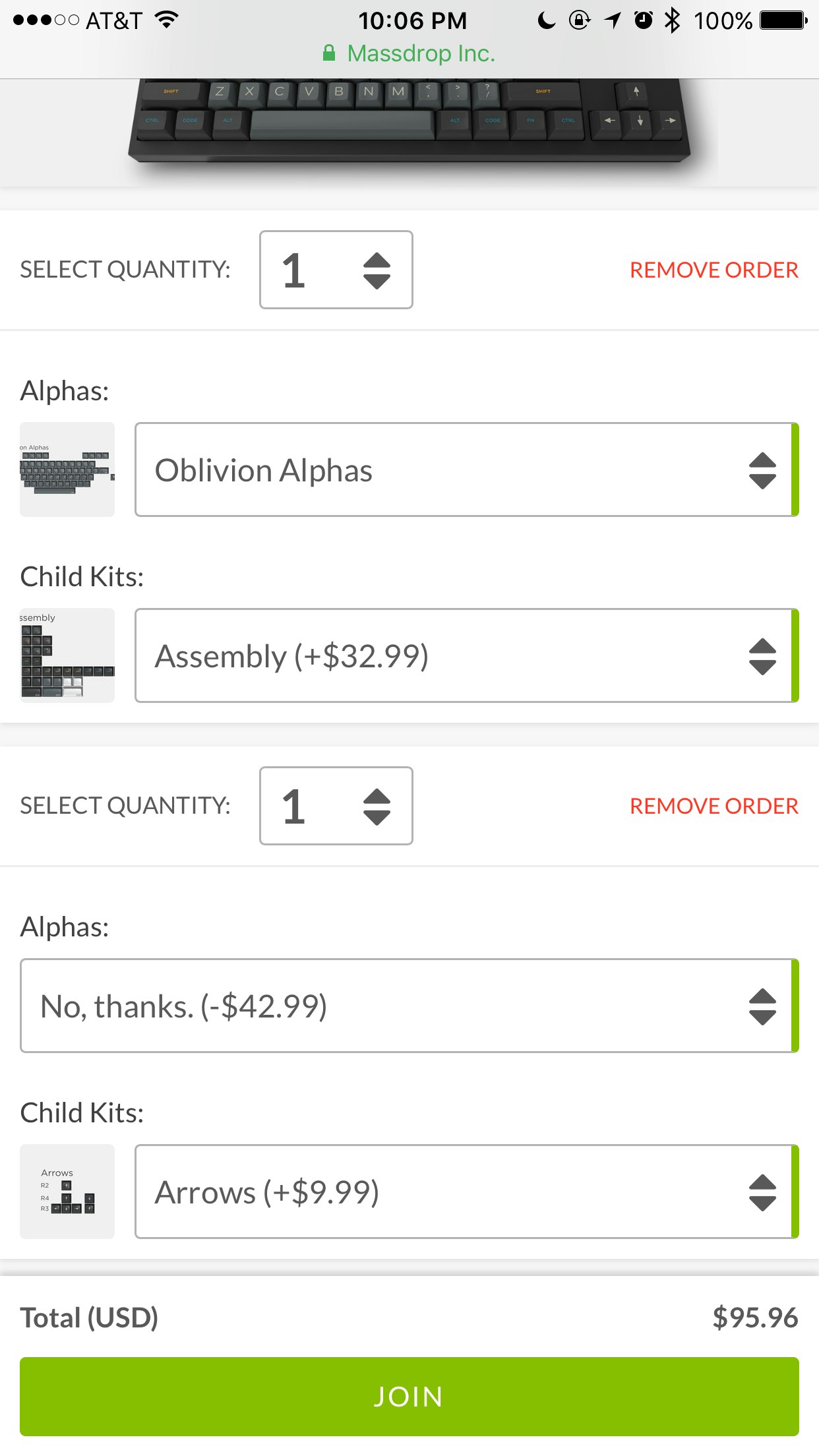The height and width of the screenshot is (1456, 819).
Task: View the Arrows kit thumbnail
Action: (67, 1192)
